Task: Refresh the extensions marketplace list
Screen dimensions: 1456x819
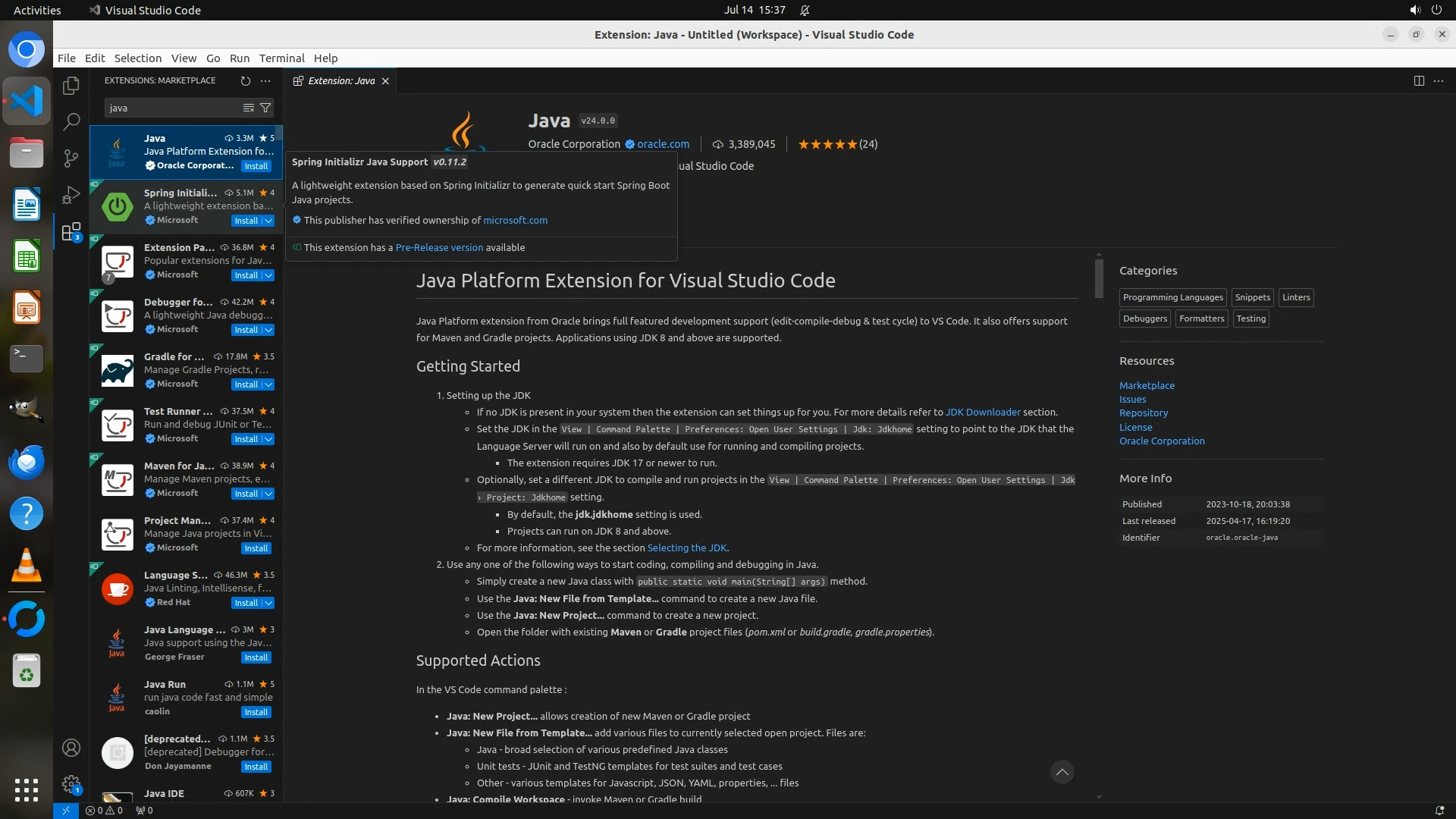Action: tap(245, 80)
